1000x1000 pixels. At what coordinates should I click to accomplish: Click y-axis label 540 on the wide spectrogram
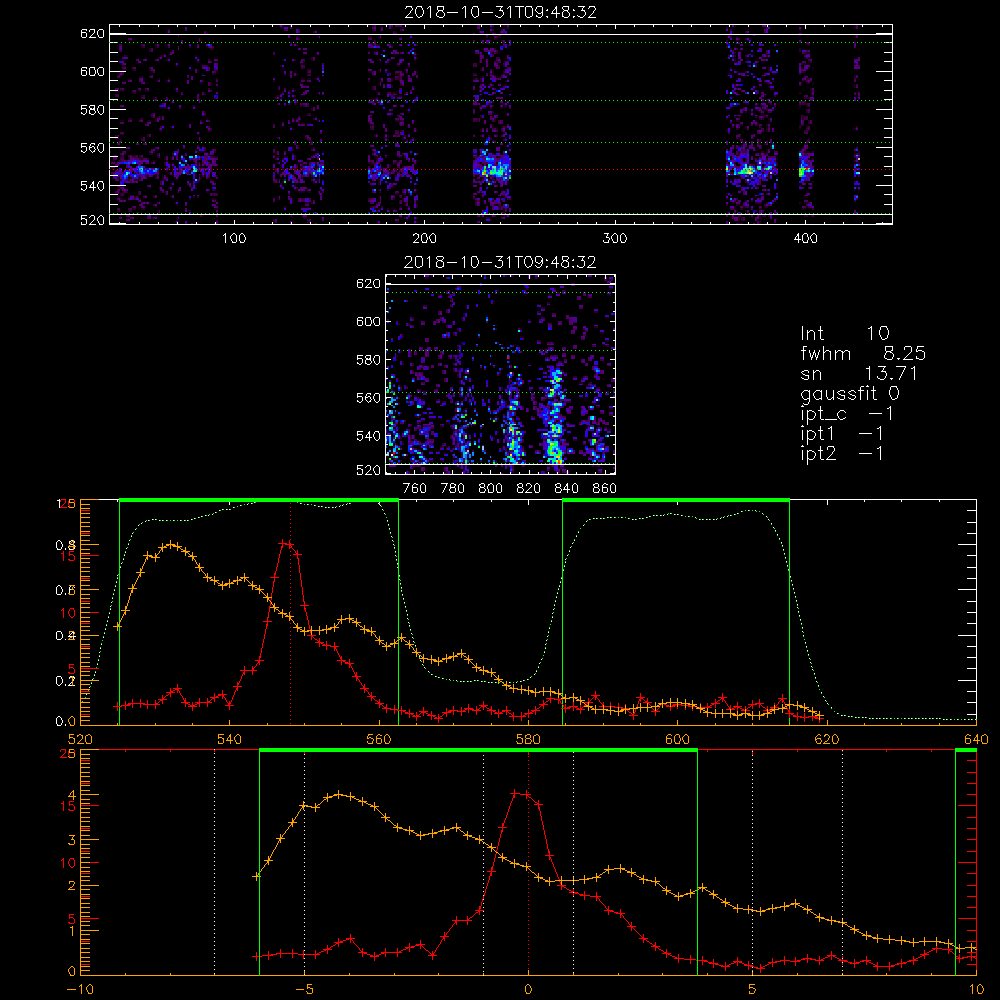(x=92, y=186)
